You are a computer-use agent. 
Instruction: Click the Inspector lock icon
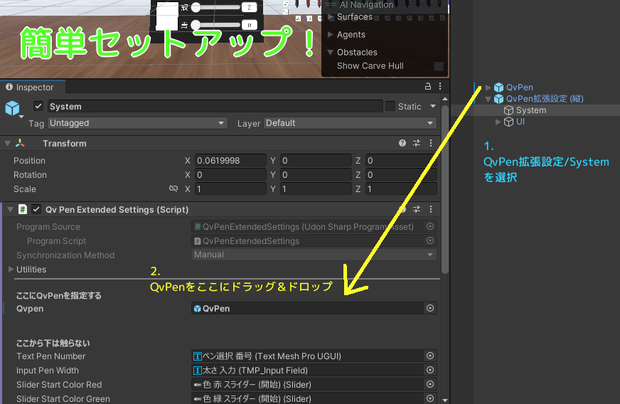[427, 86]
